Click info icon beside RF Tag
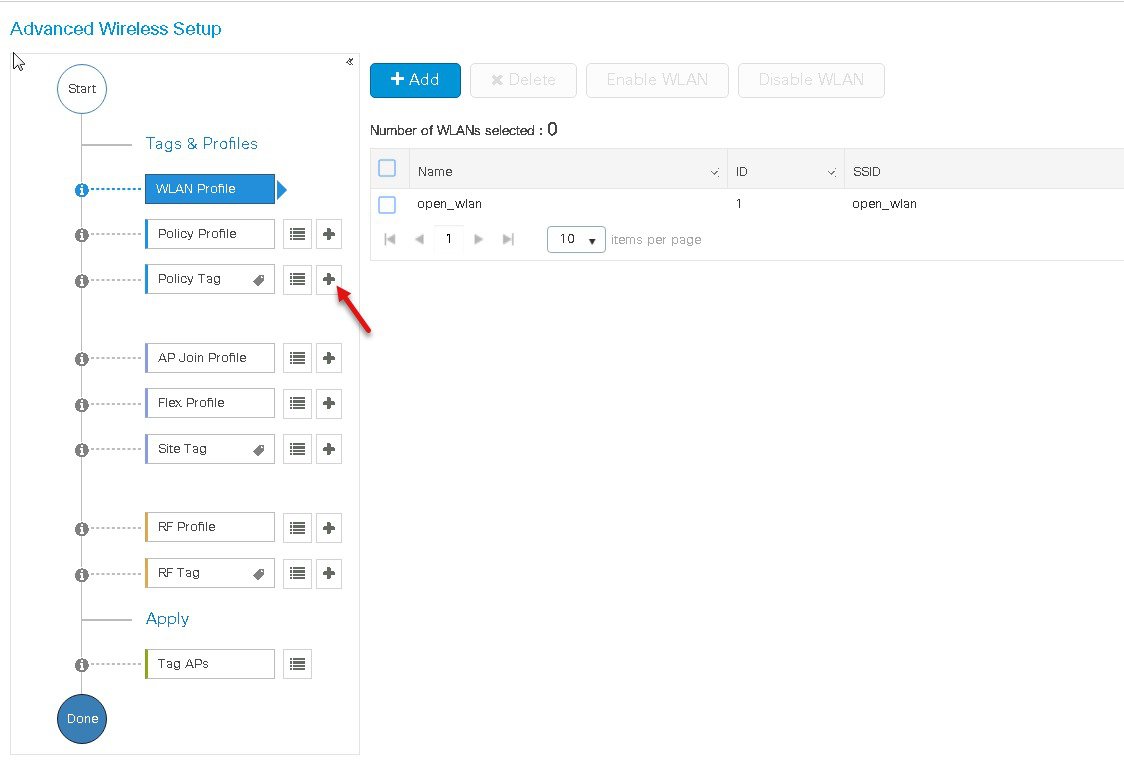This screenshot has width=1124, height=766. [x=82, y=575]
